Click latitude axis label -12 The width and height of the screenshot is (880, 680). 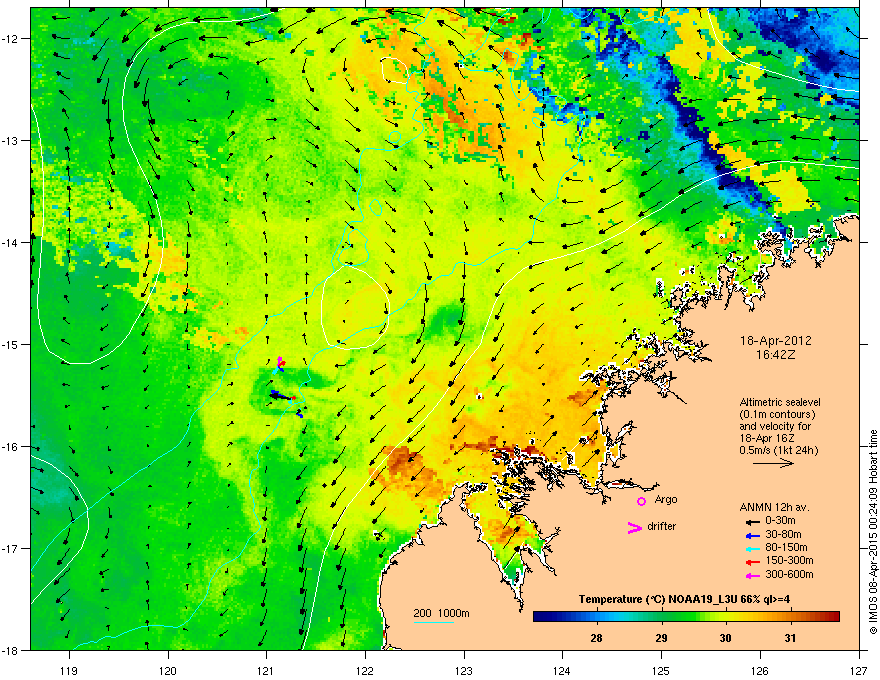(11, 38)
